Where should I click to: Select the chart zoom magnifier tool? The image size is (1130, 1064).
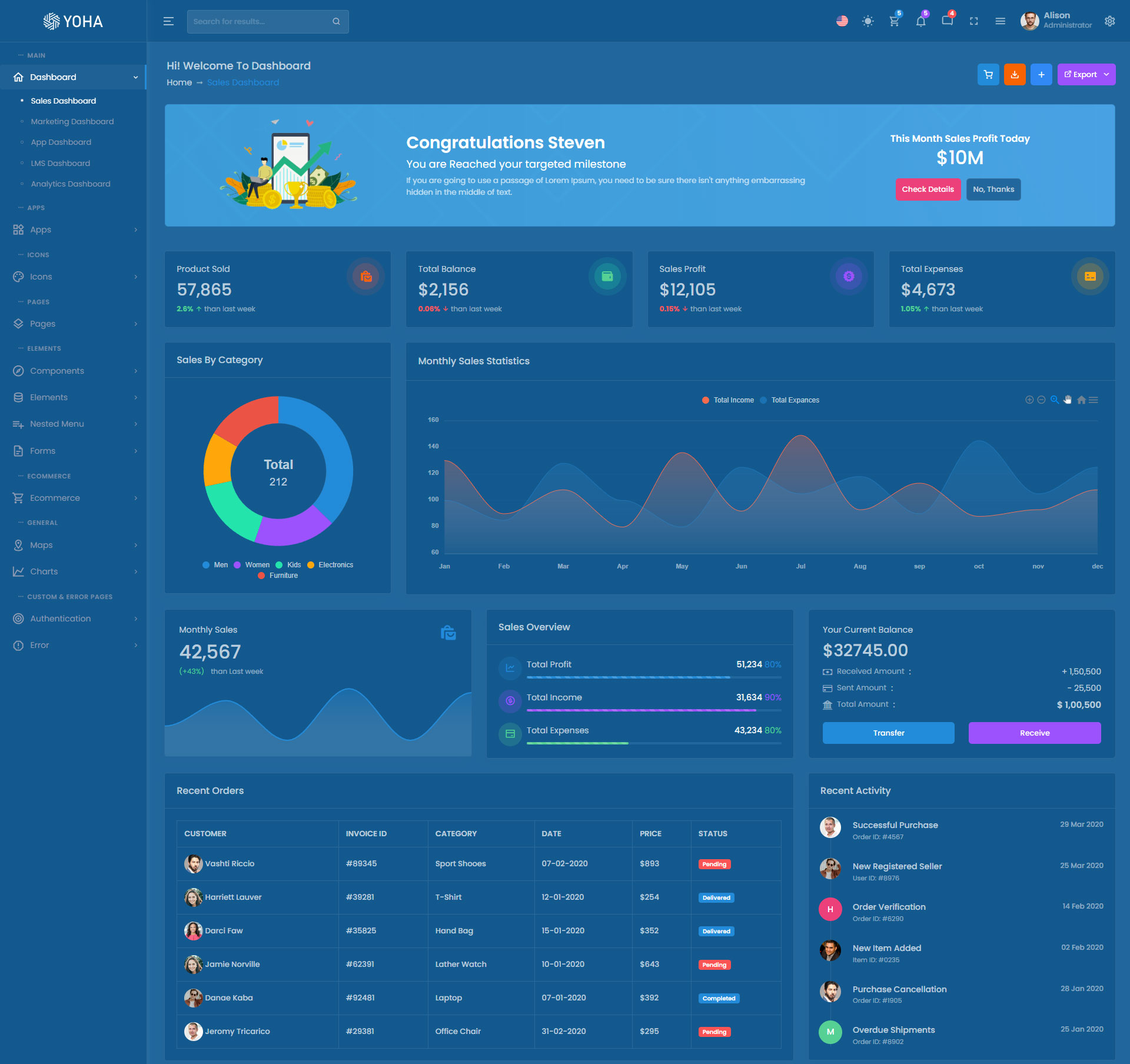[x=1055, y=400]
